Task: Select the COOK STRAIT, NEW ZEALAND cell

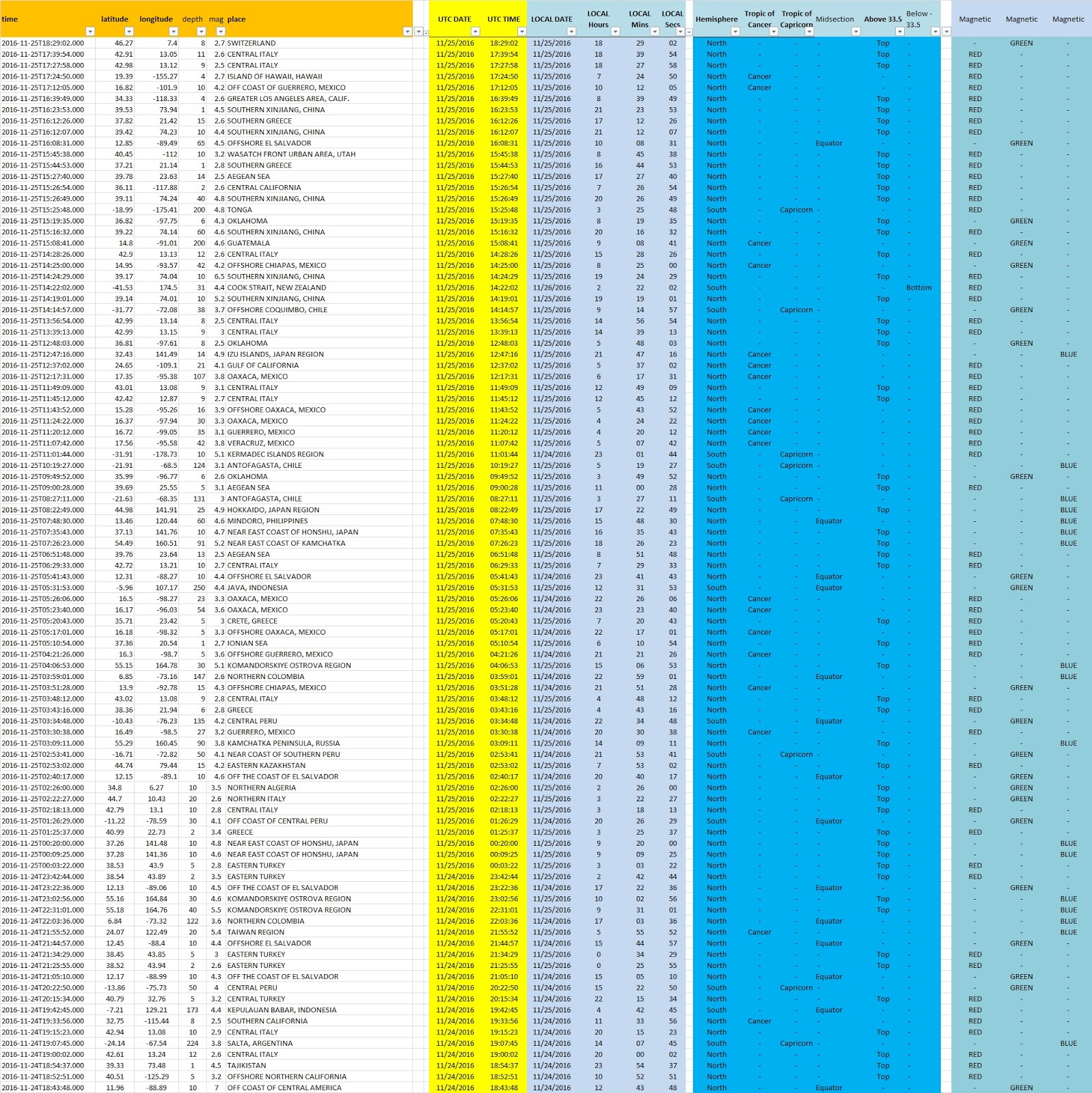Action: click(x=318, y=288)
